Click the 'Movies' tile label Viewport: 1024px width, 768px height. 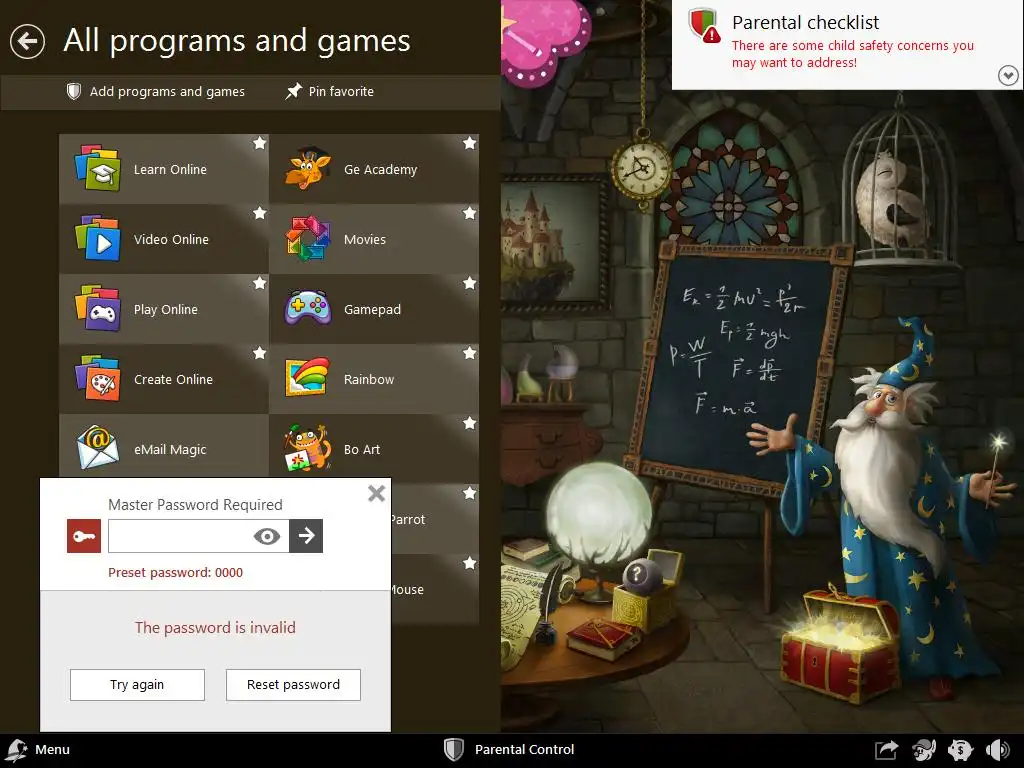[x=364, y=239]
